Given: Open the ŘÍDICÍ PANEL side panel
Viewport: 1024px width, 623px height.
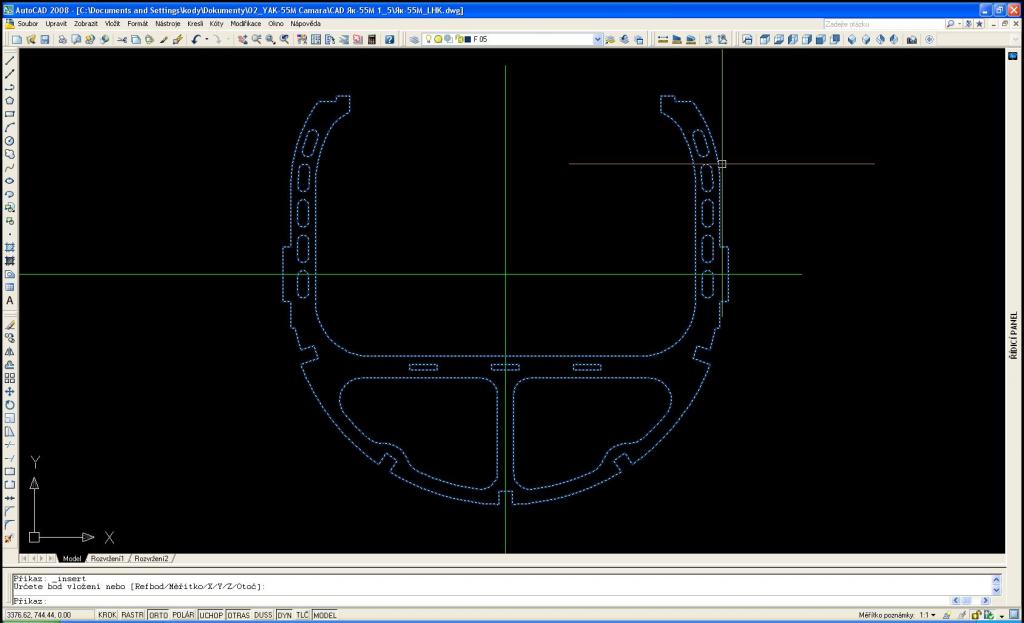Looking at the screenshot, I should [1014, 335].
